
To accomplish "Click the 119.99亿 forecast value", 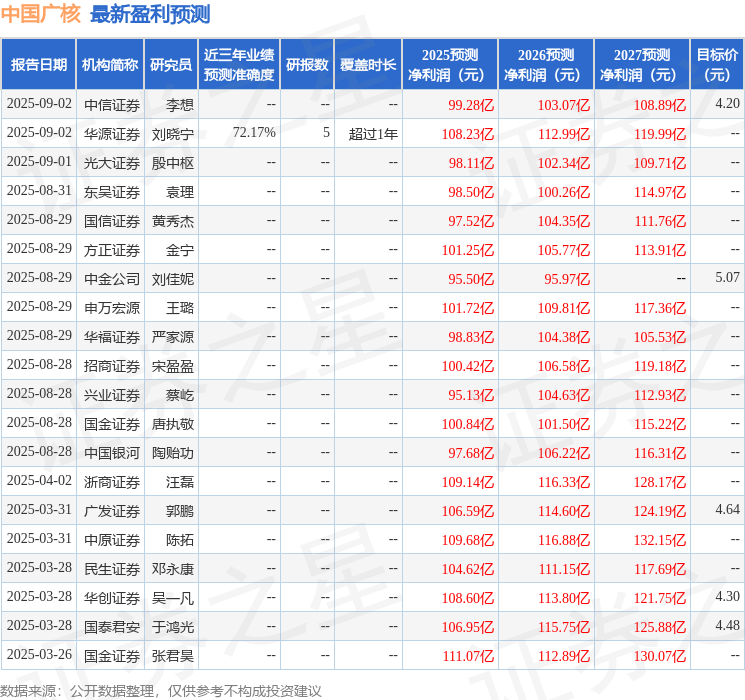I will point(659,134).
